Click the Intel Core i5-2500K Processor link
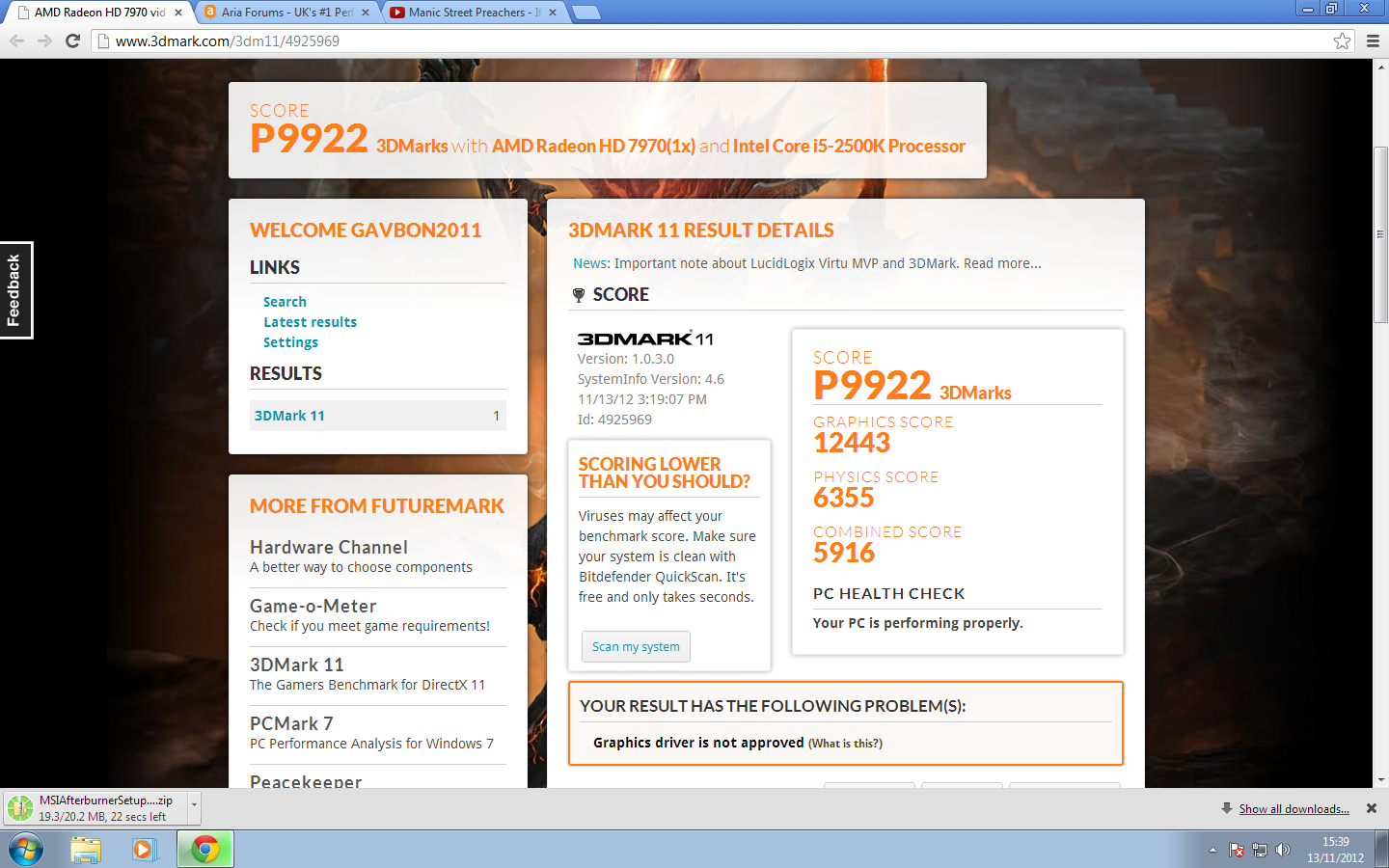Screen dimensions: 1389x868 coord(849,146)
